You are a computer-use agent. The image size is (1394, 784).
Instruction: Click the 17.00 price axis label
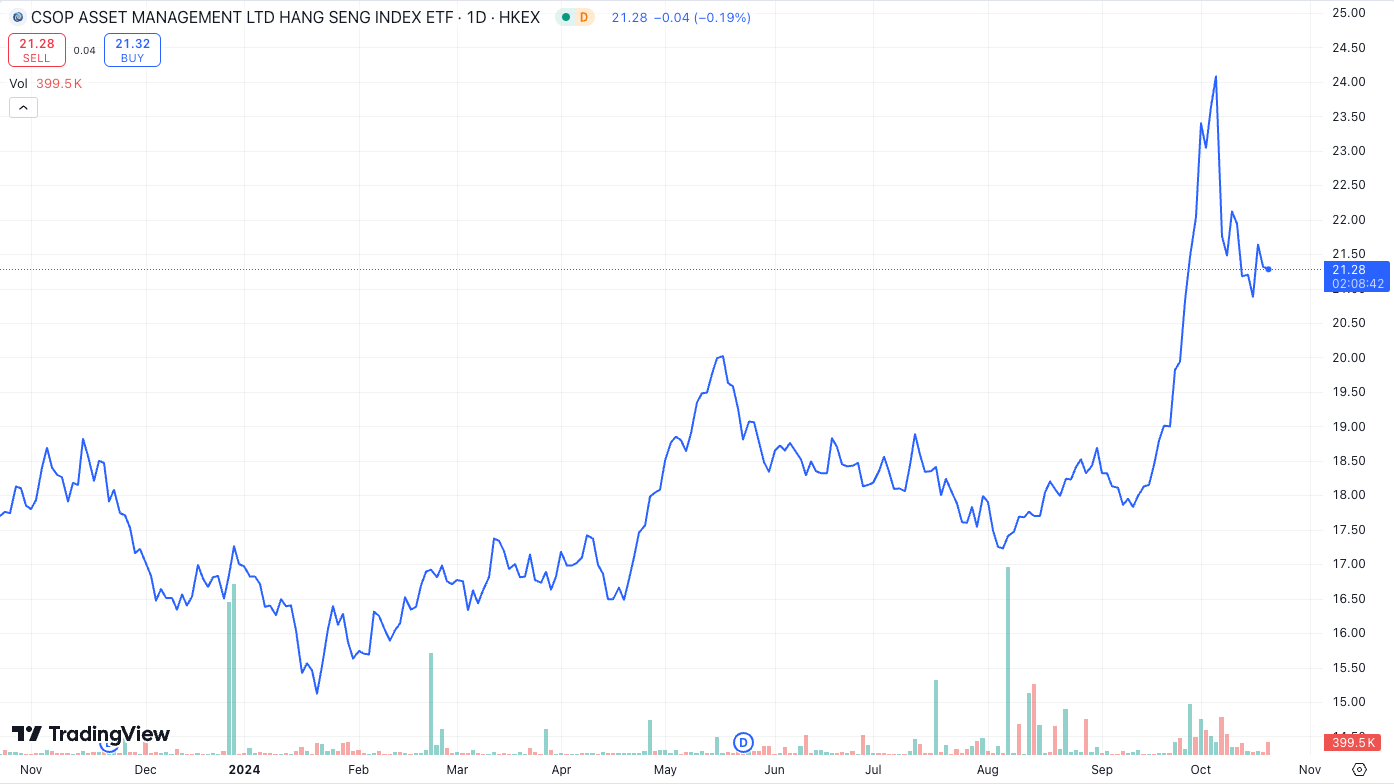point(1349,564)
